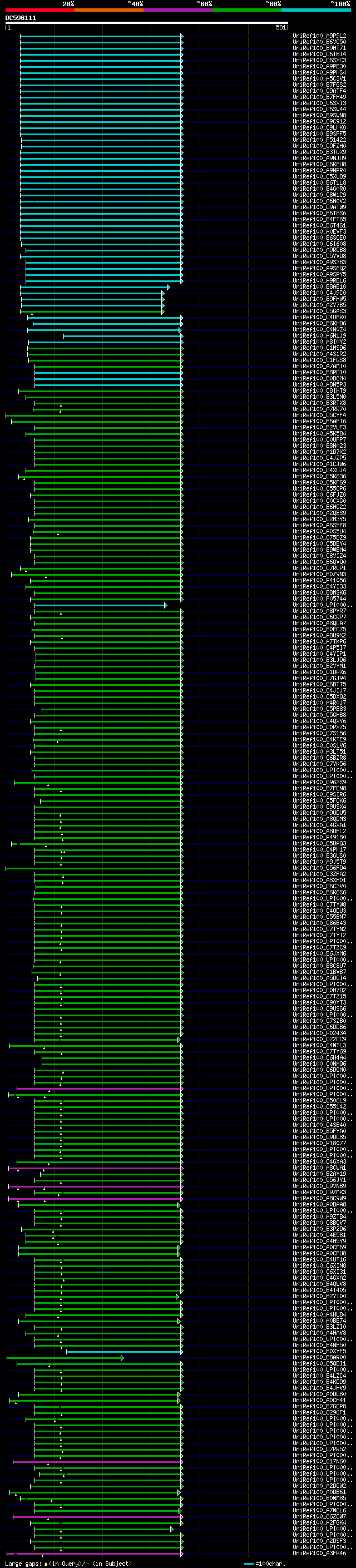Select label UniRef100_C5K836
356x1568 pixels.
(x=319, y=477)
